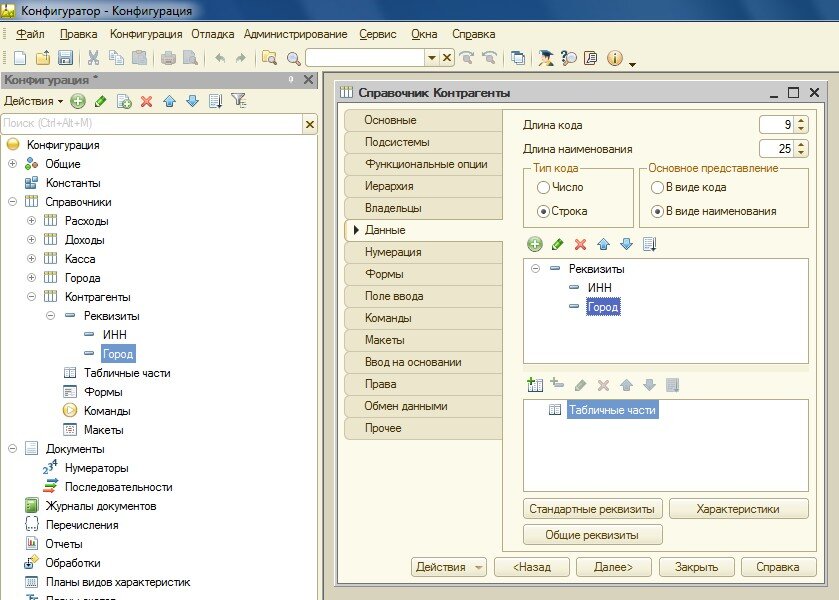The width and height of the screenshot is (839, 600).
Task: Collapse the Справочники tree node
Action: pyautogui.click(x=12, y=201)
